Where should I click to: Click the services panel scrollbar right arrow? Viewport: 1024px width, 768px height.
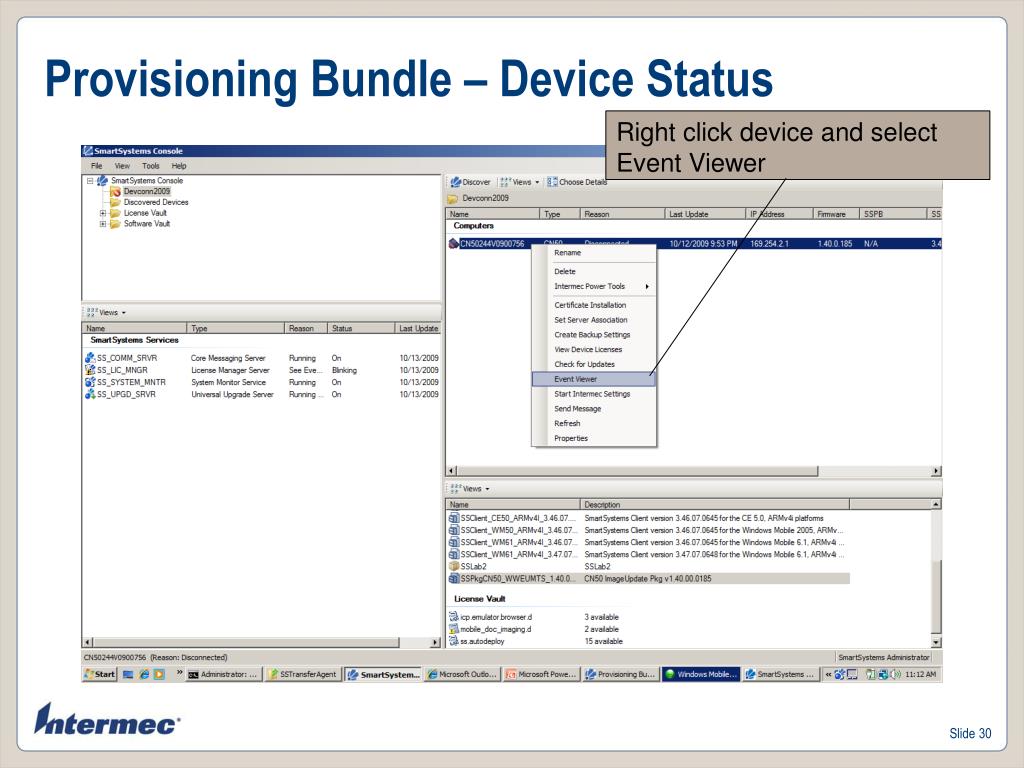[436, 643]
